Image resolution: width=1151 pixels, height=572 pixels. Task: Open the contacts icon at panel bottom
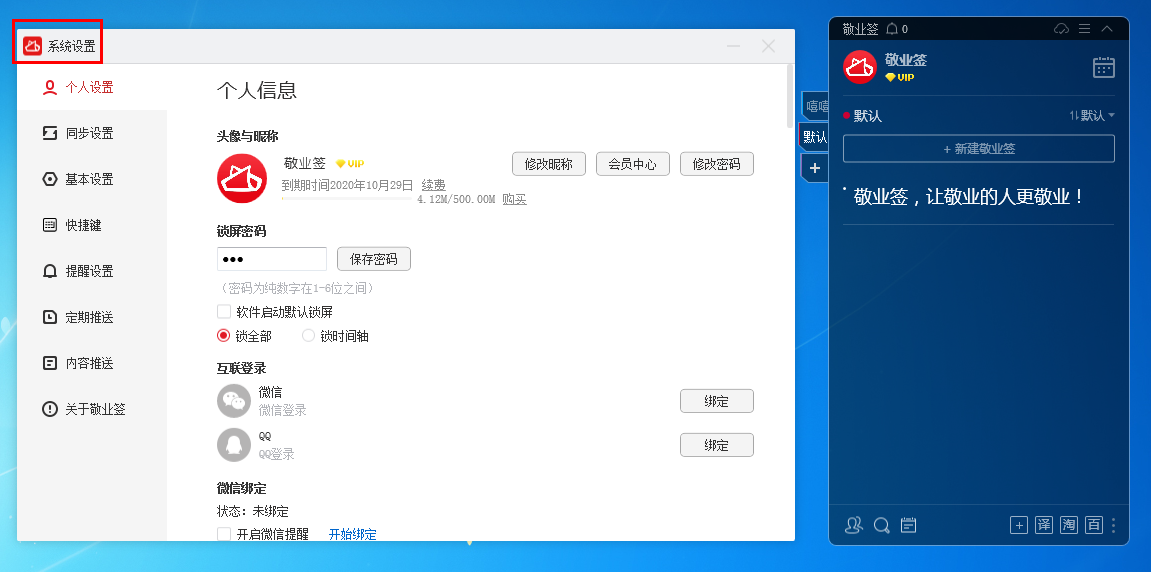(x=854, y=525)
